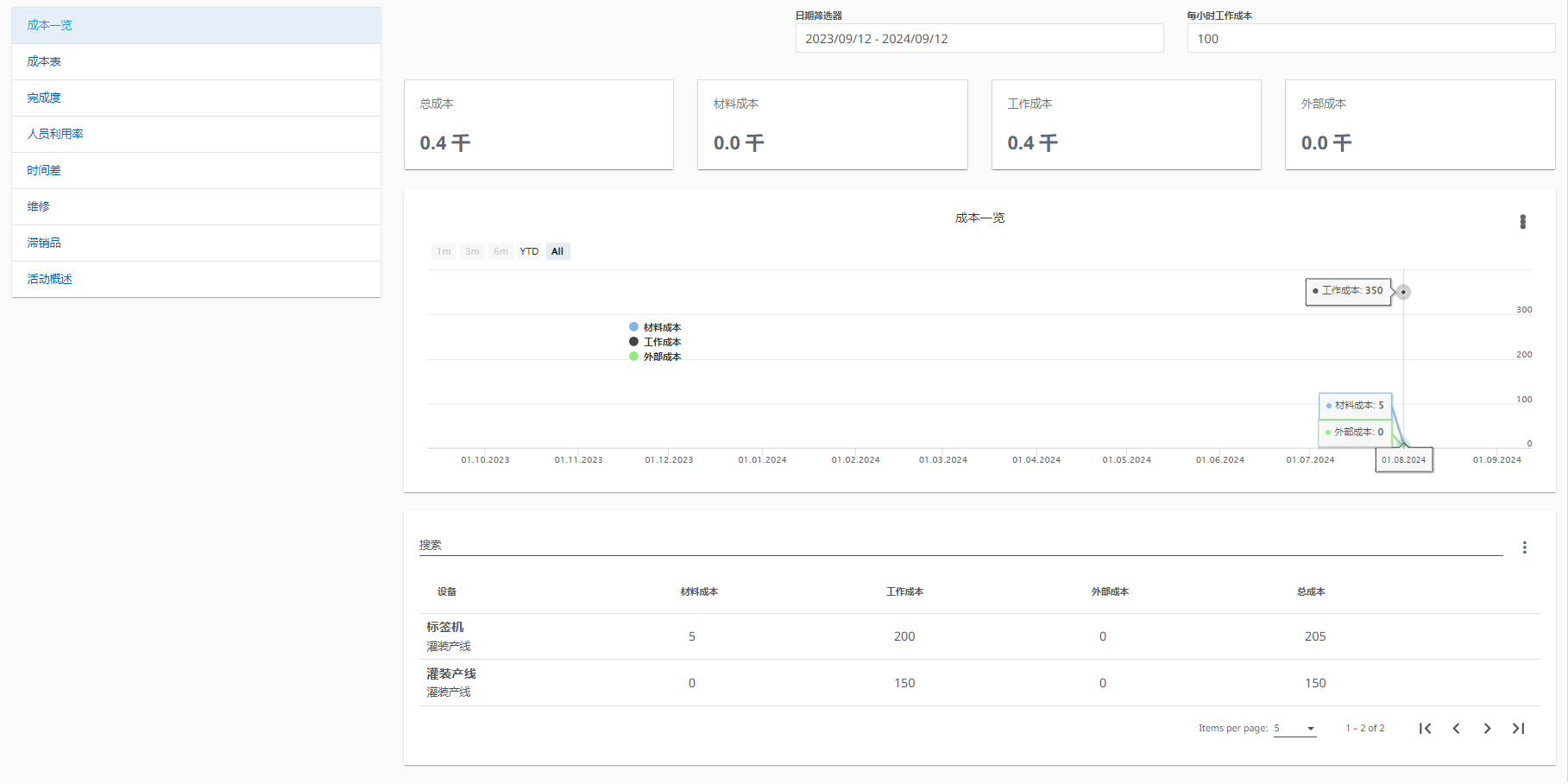1568x784 pixels.
Task: Select the YTD chart range
Action: tap(529, 251)
